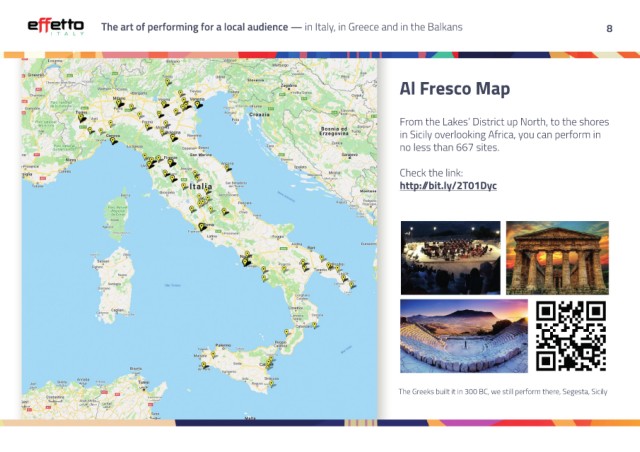Viewport: 640px width, 452px height.
Task: Click the slide header title text
Action: tap(282, 27)
